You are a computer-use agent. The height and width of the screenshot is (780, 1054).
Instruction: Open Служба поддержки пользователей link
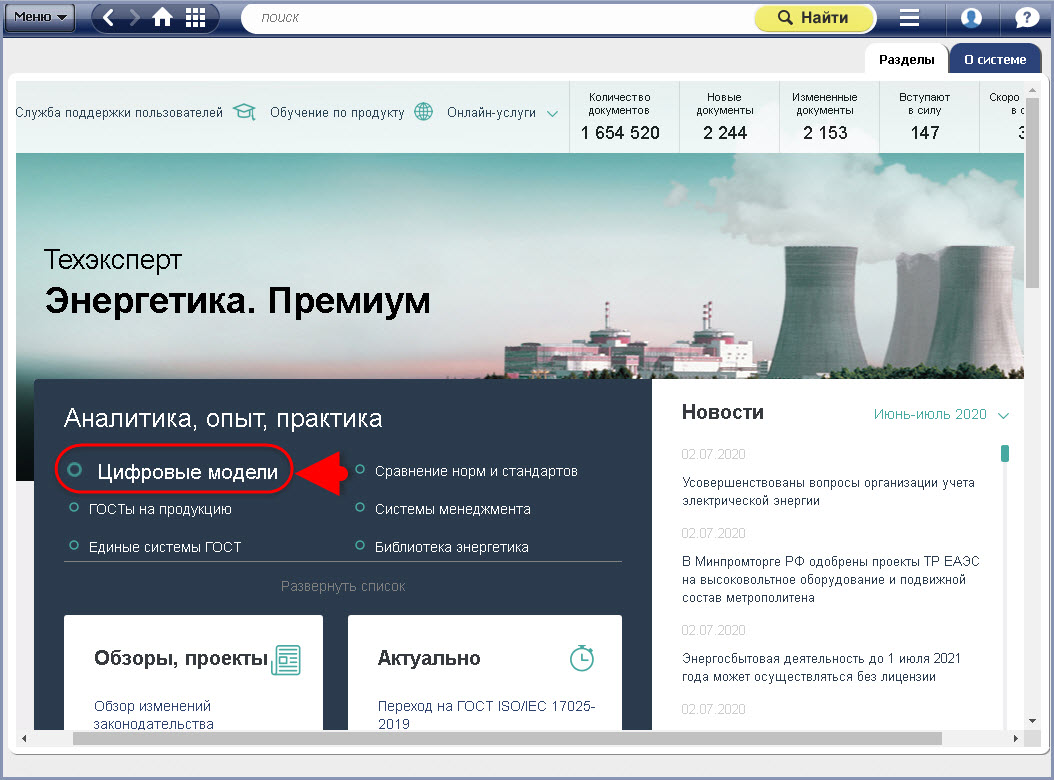coord(119,112)
